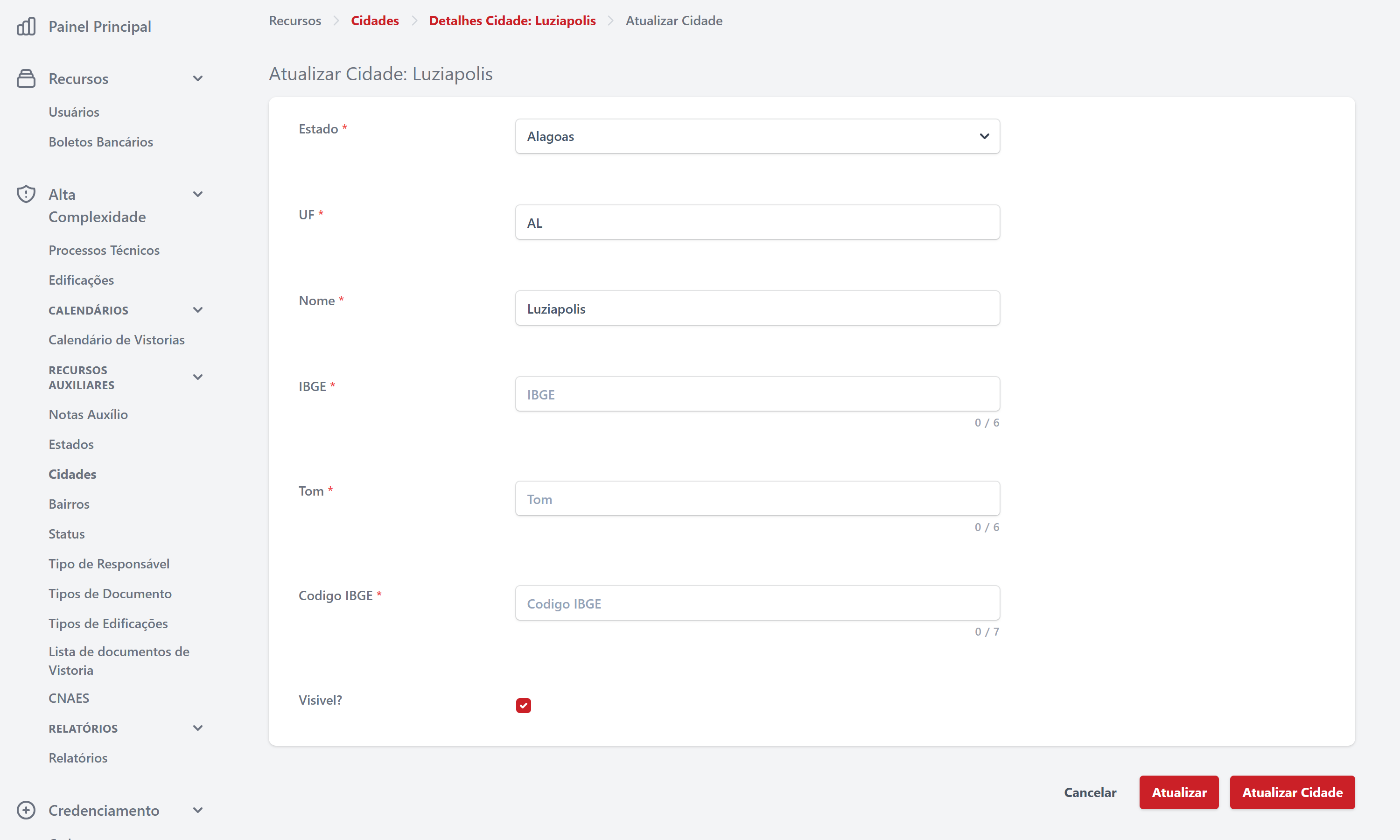
Task: Click into the Tom text field
Action: tap(756, 499)
